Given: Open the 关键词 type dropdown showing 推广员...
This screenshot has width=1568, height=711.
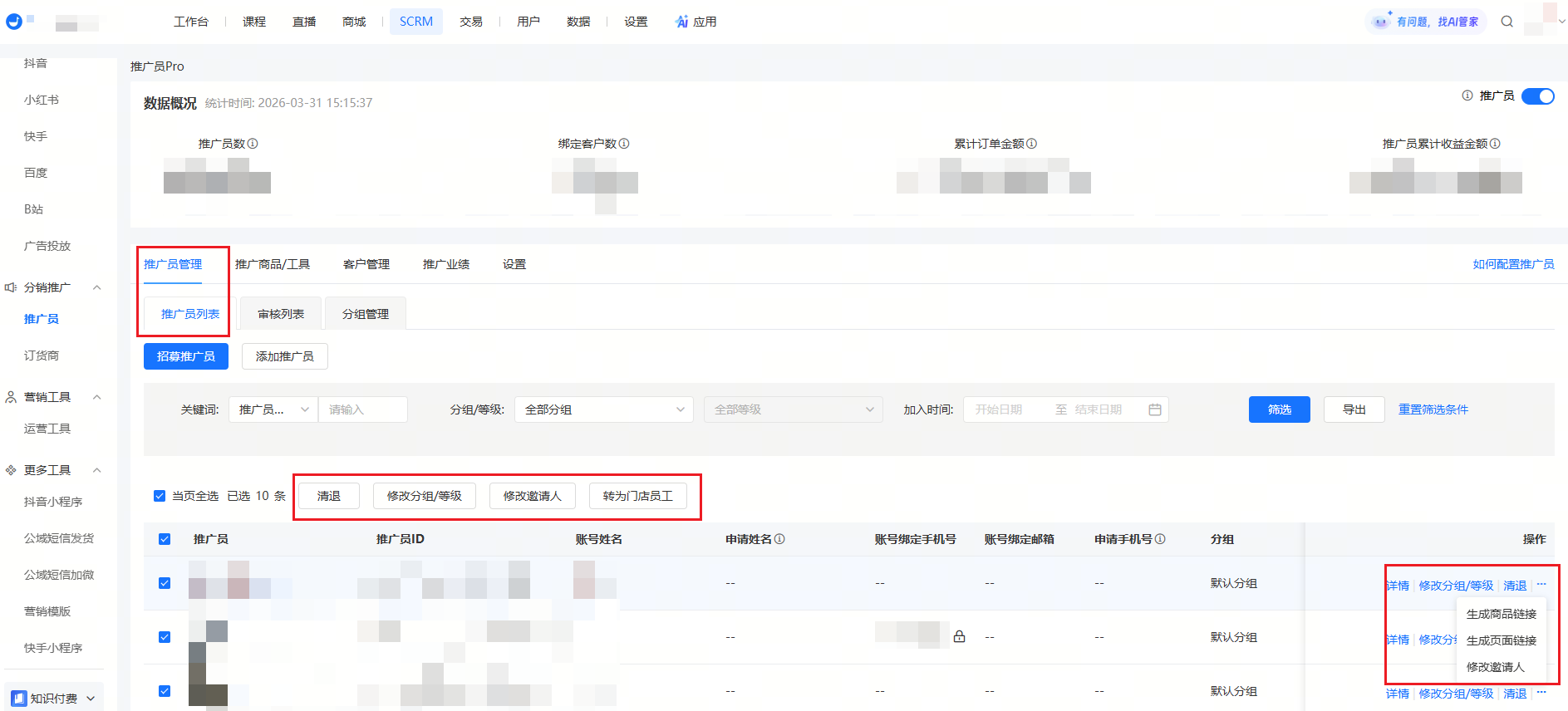Looking at the screenshot, I should coord(273,409).
